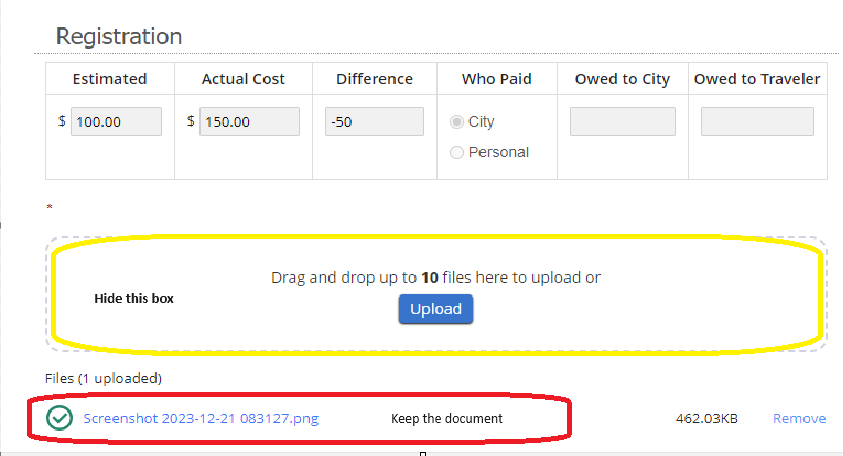Click the Owed to City field
Viewport: 843px width, 456px height.
tap(623, 122)
